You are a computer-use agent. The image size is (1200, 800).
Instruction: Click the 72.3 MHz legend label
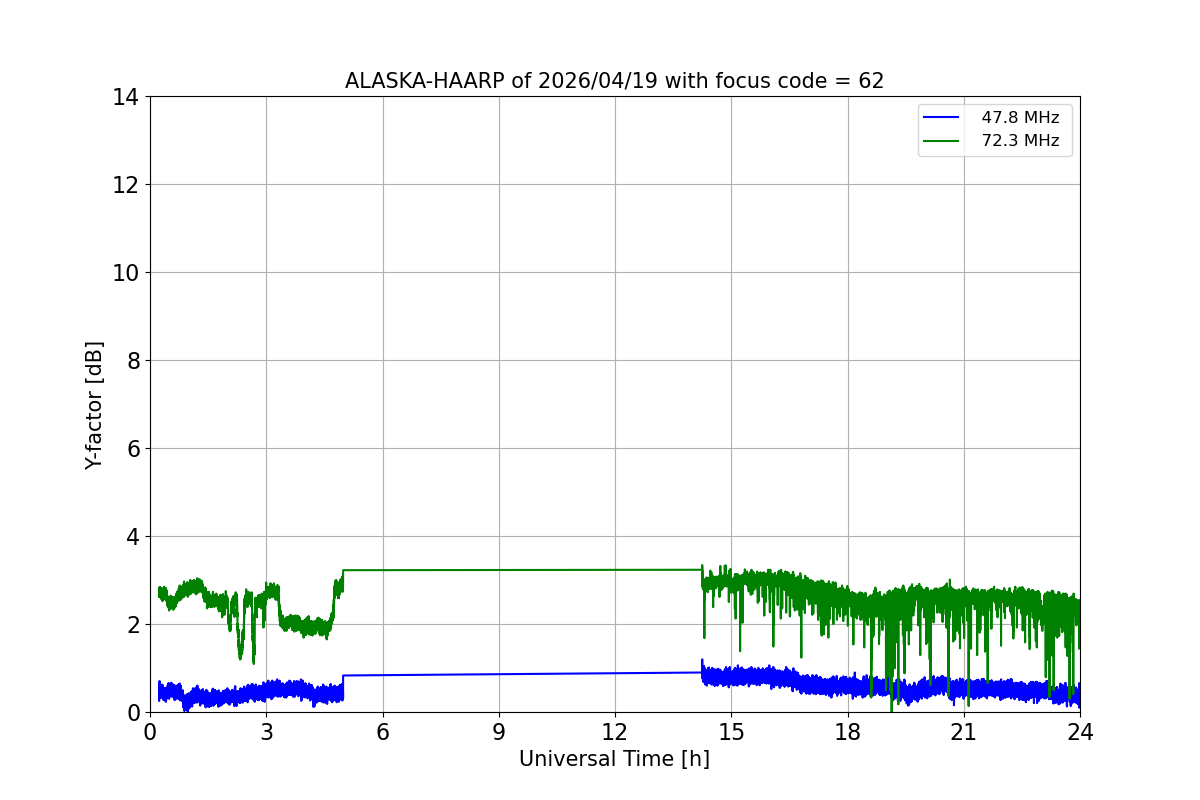1020,141
